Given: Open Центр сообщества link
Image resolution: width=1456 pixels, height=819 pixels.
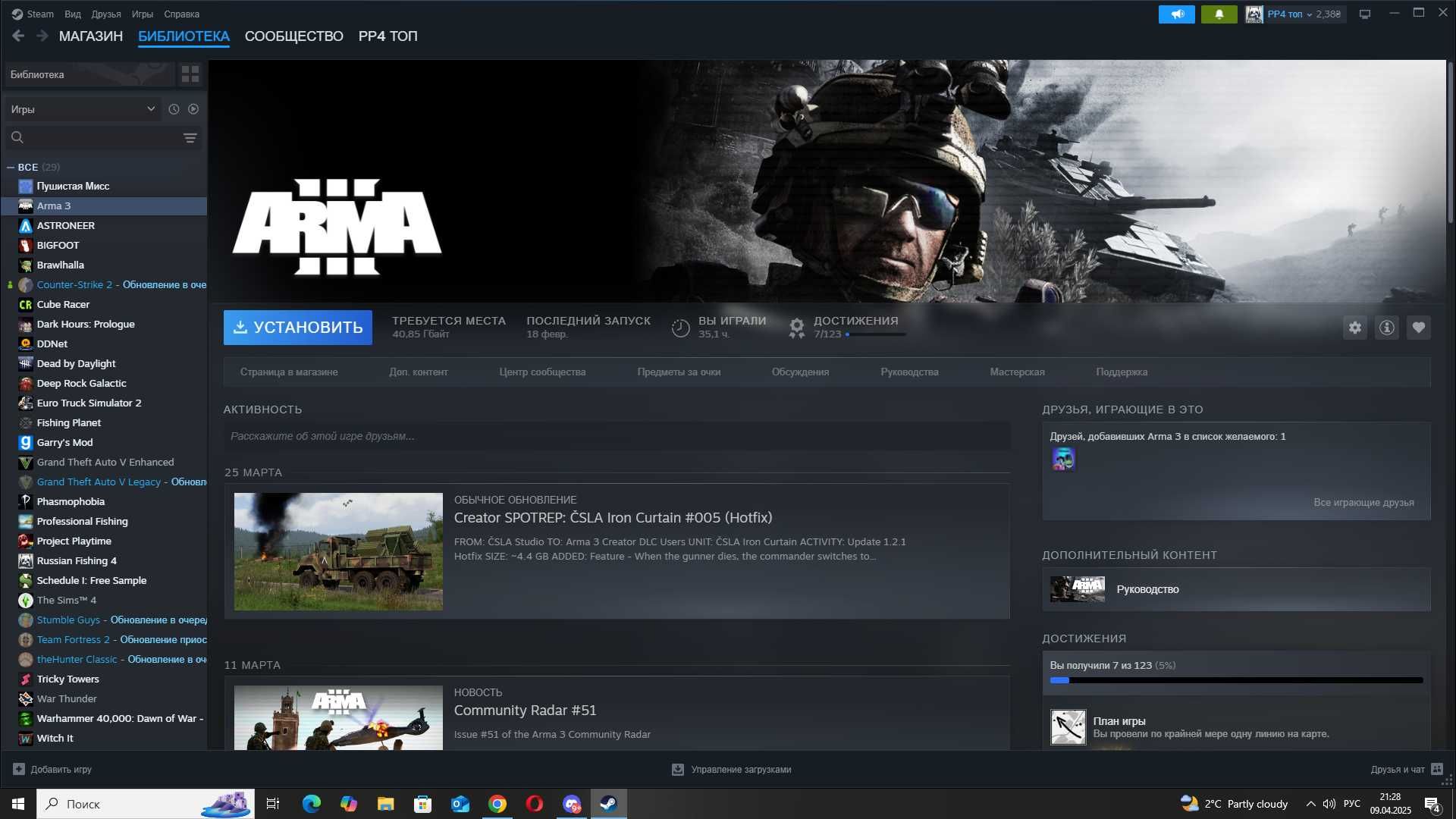Looking at the screenshot, I should click(x=542, y=372).
